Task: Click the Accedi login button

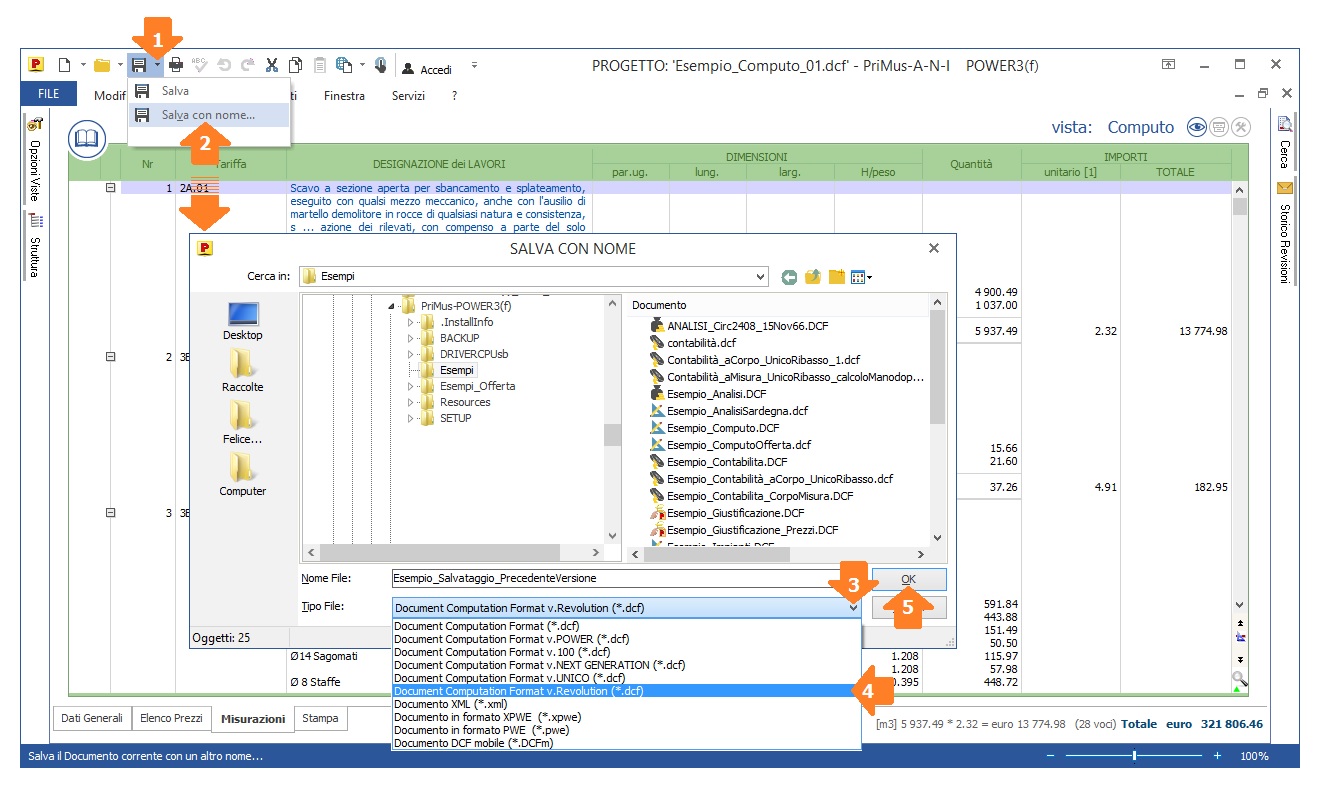Action: coord(427,69)
